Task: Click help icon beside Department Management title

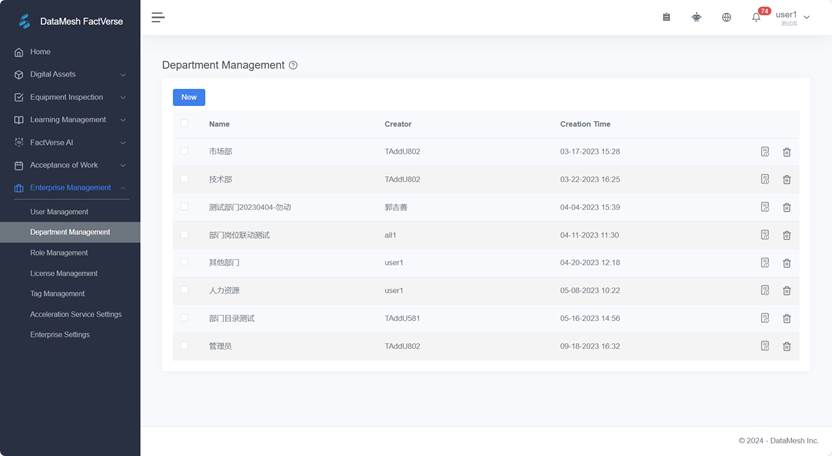Action: click(x=293, y=65)
